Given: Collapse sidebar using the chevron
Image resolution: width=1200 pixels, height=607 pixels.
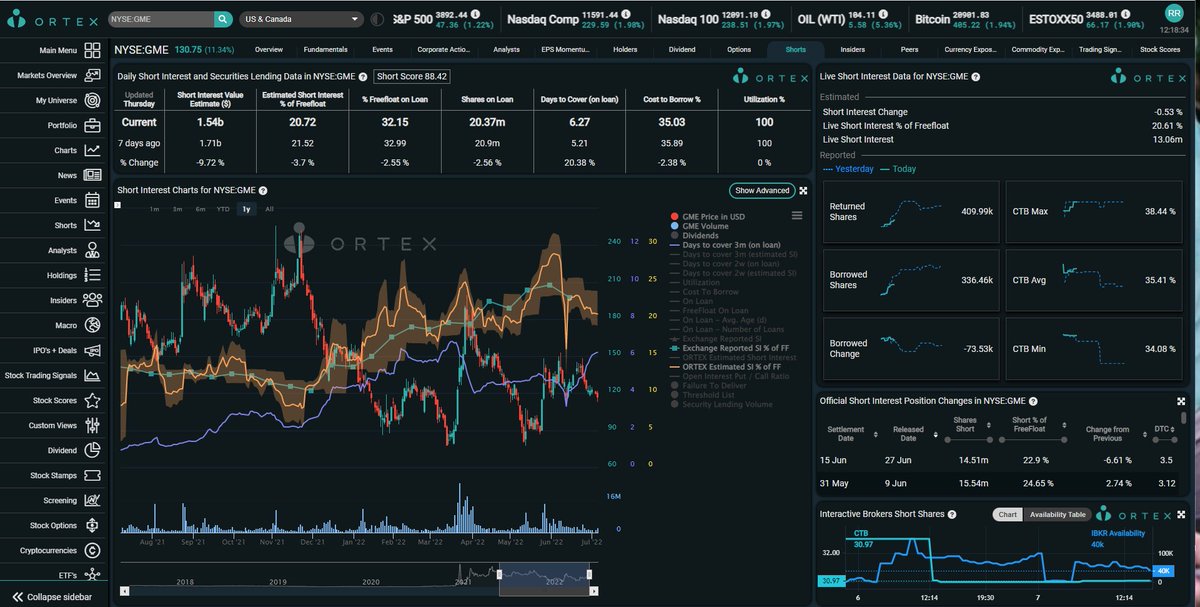Looking at the screenshot, I should pyautogui.click(x=16, y=597).
